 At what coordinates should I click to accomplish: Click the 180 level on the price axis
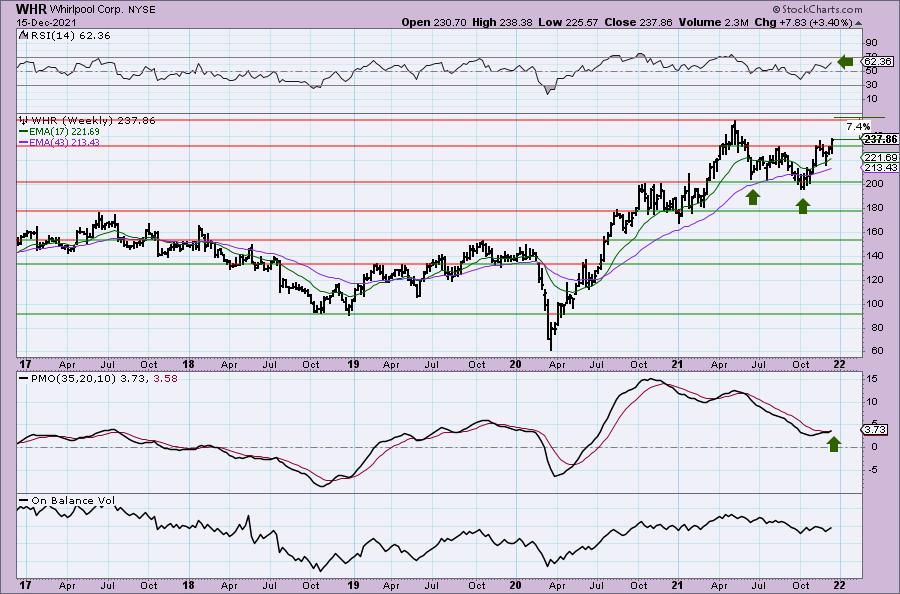874,208
